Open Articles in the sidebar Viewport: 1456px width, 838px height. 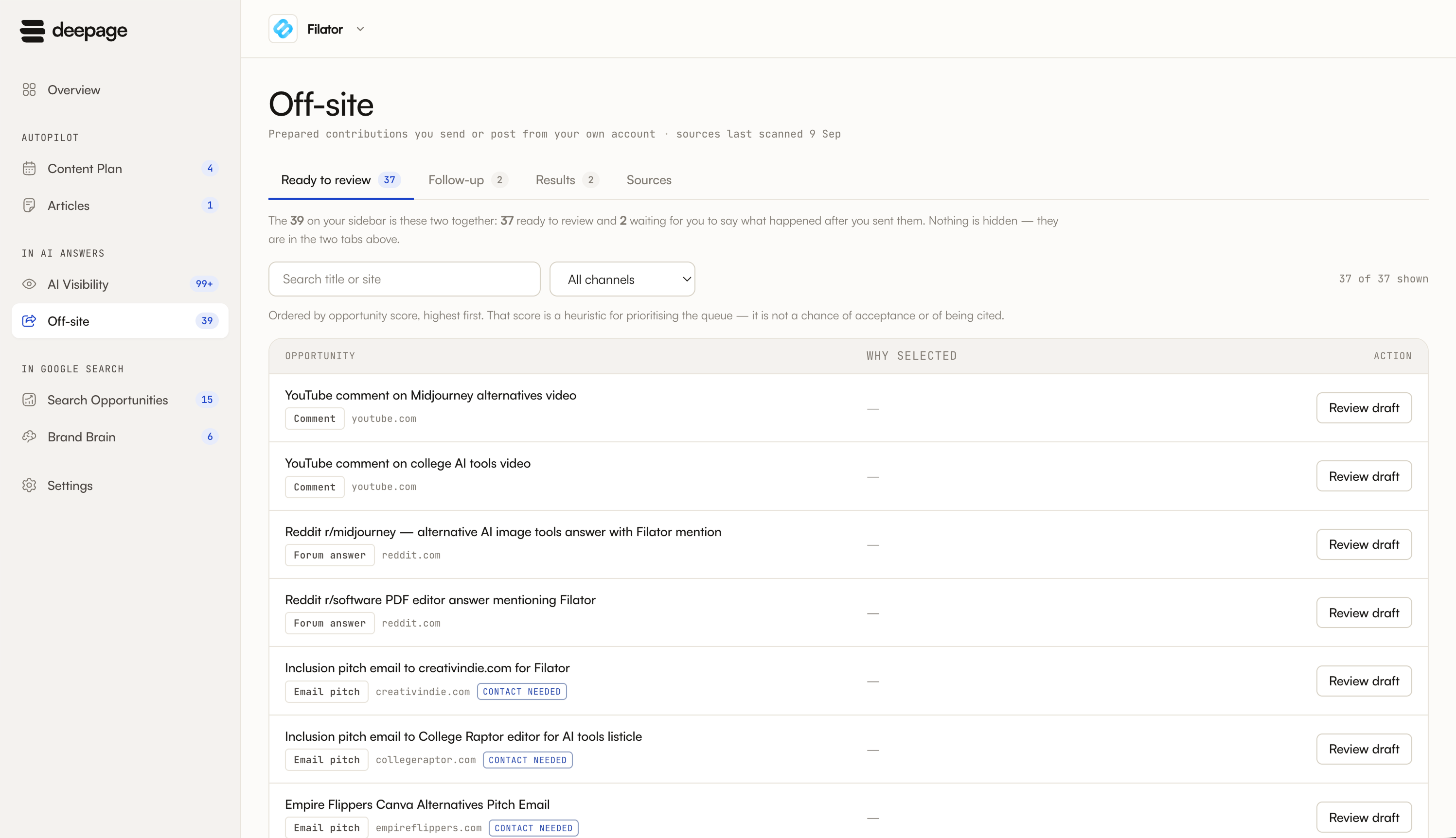tap(120, 206)
